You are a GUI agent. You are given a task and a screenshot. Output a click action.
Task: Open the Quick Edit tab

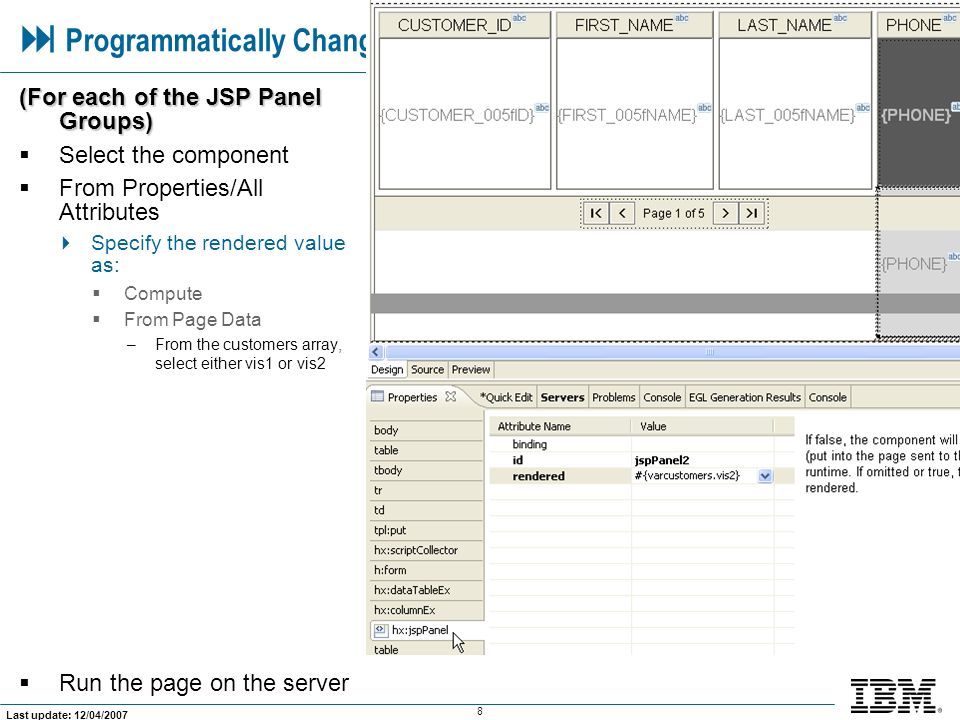[506, 397]
